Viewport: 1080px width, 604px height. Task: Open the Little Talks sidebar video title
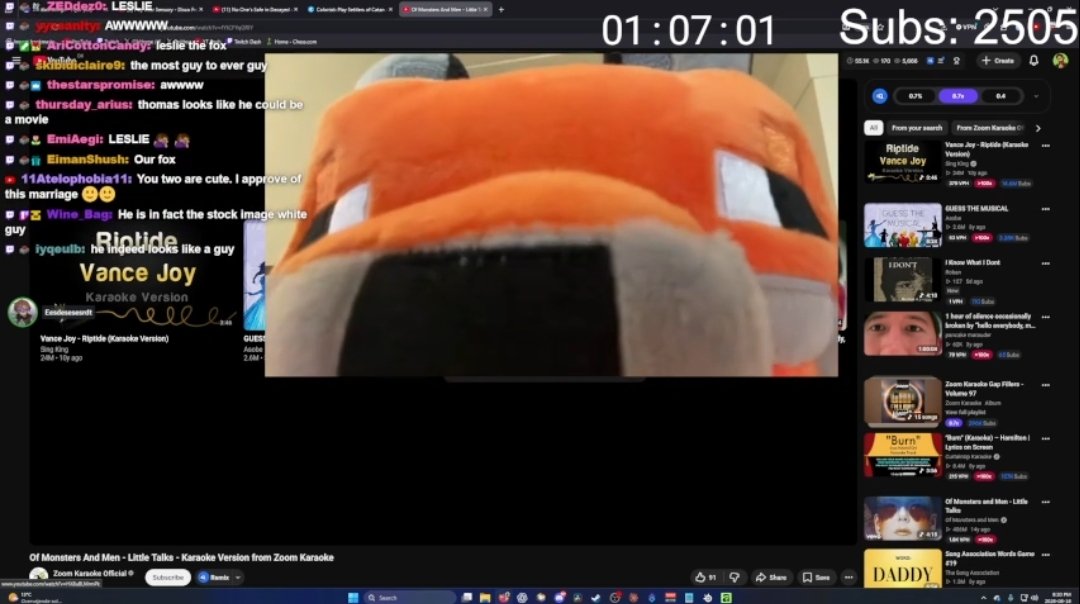(x=986, y=506)
